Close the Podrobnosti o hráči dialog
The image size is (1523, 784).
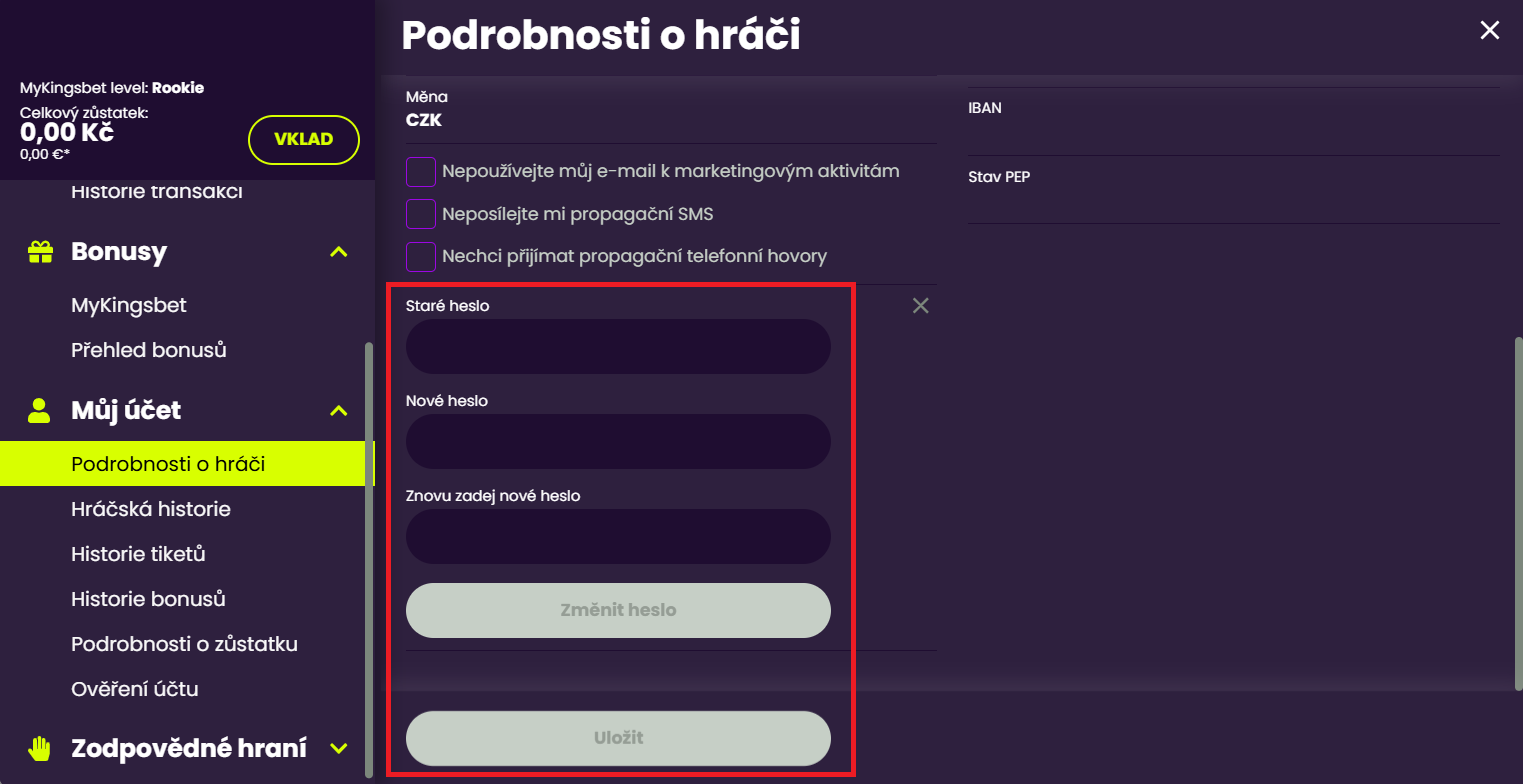point(1490,31)
